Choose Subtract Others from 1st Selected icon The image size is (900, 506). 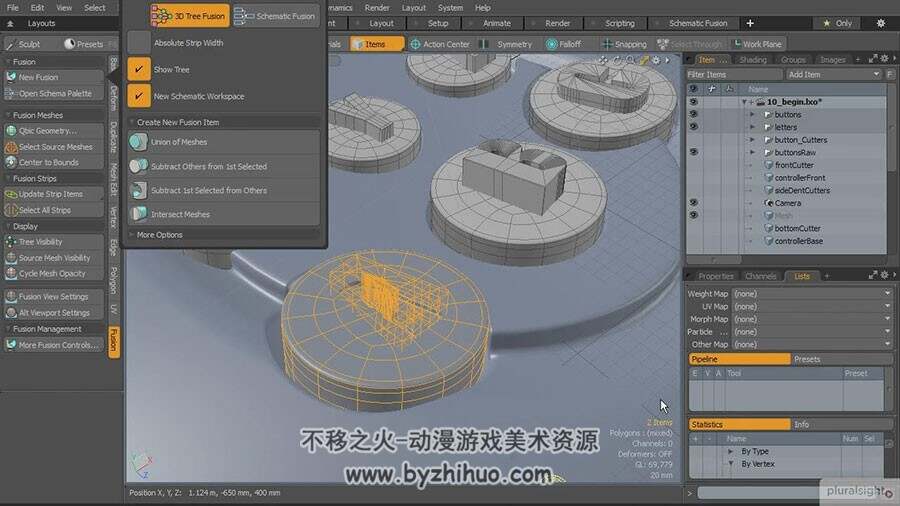pyautogui.click(x=138, y=166)
